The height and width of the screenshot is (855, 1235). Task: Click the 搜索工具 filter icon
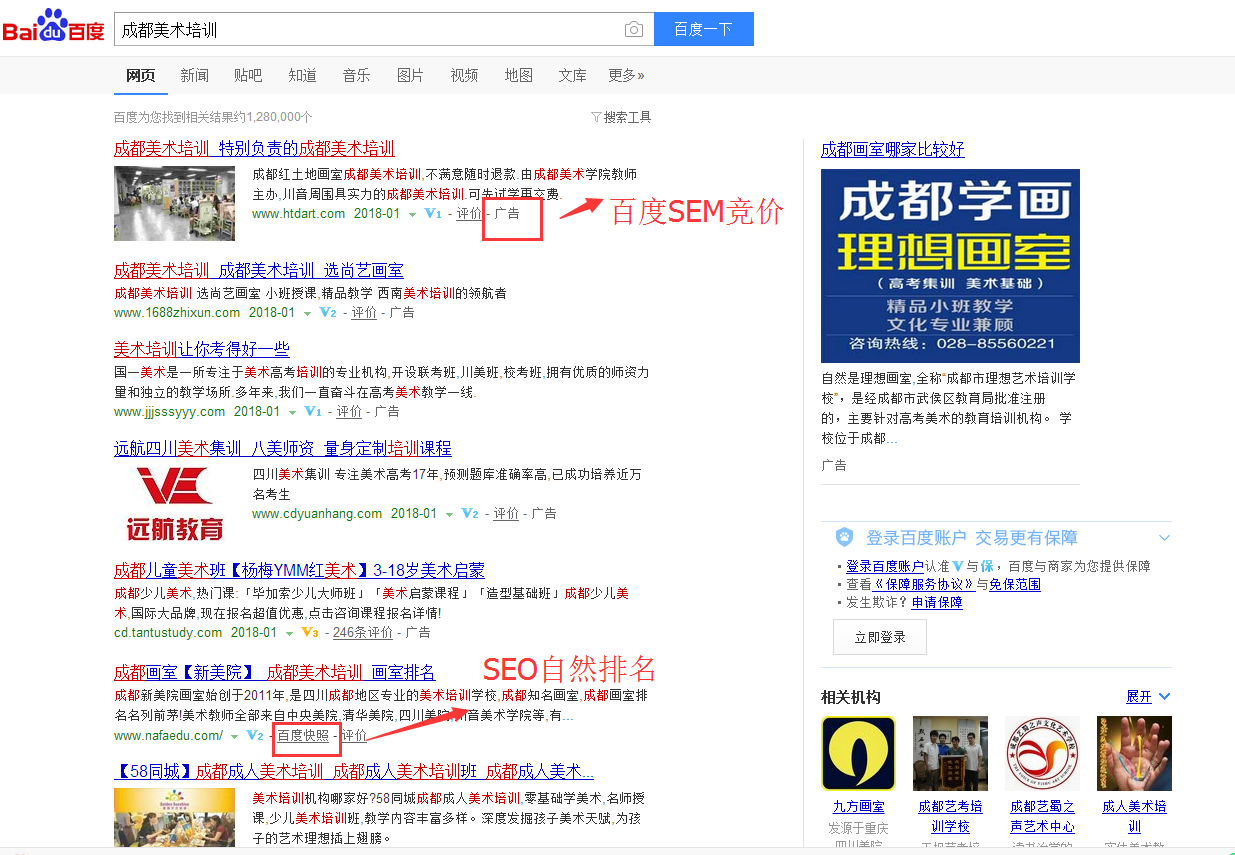pyautogui.click(x=596, y=117)
